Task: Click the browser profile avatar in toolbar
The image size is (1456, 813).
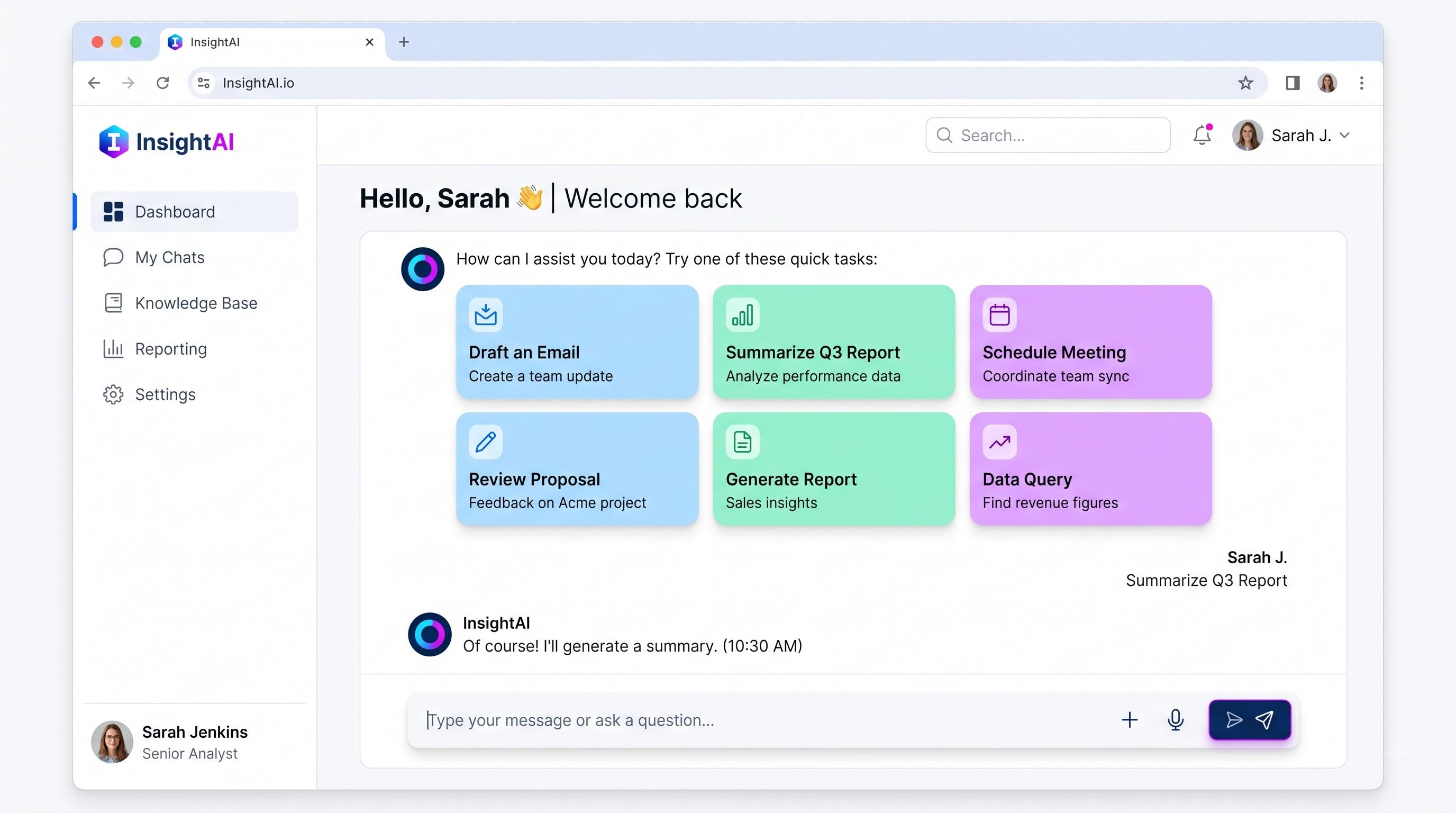Action: pos(1327,83)
